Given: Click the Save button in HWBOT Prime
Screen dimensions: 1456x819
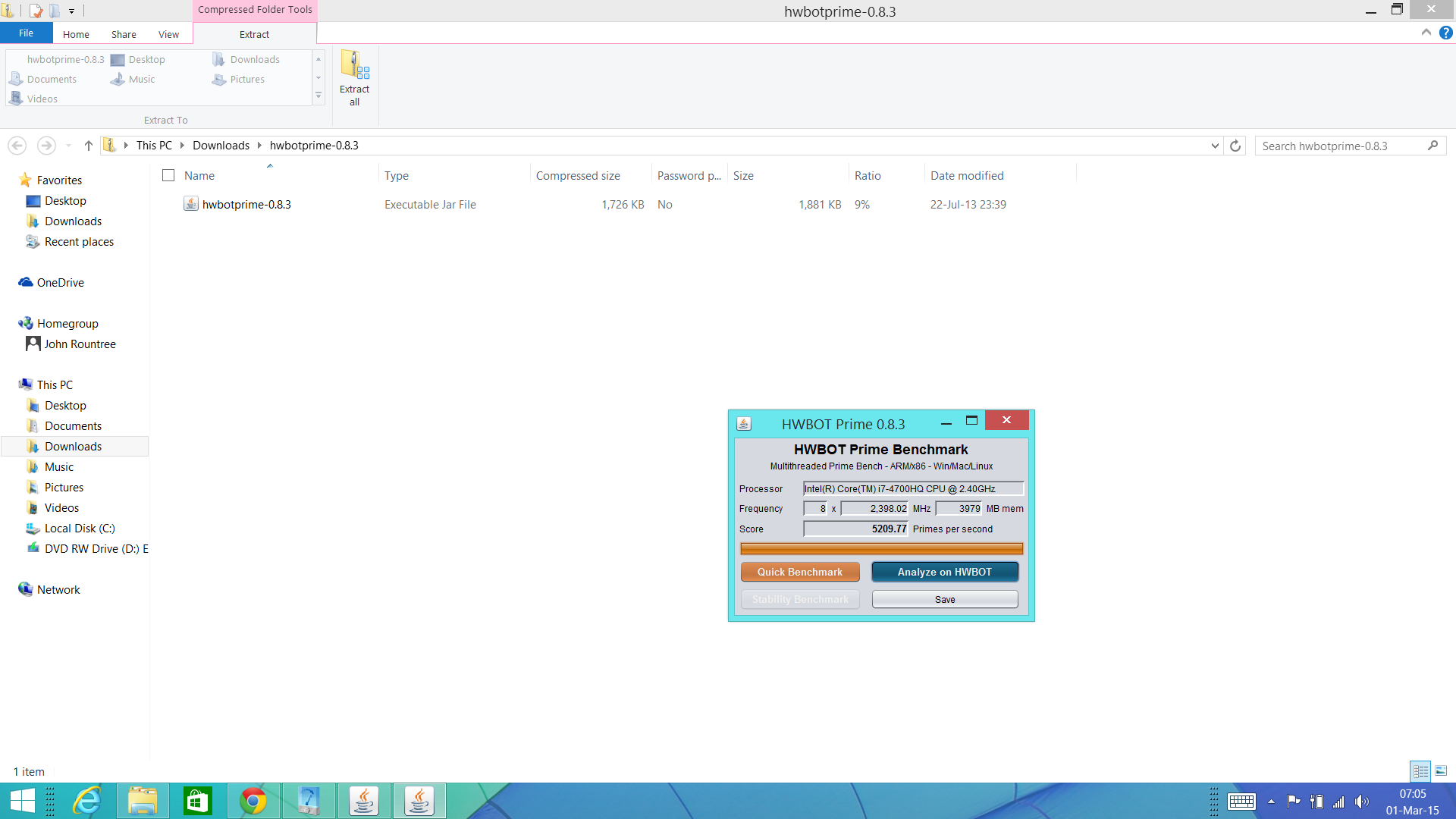Looking at the screenshot, I should [x=945, y=599].
